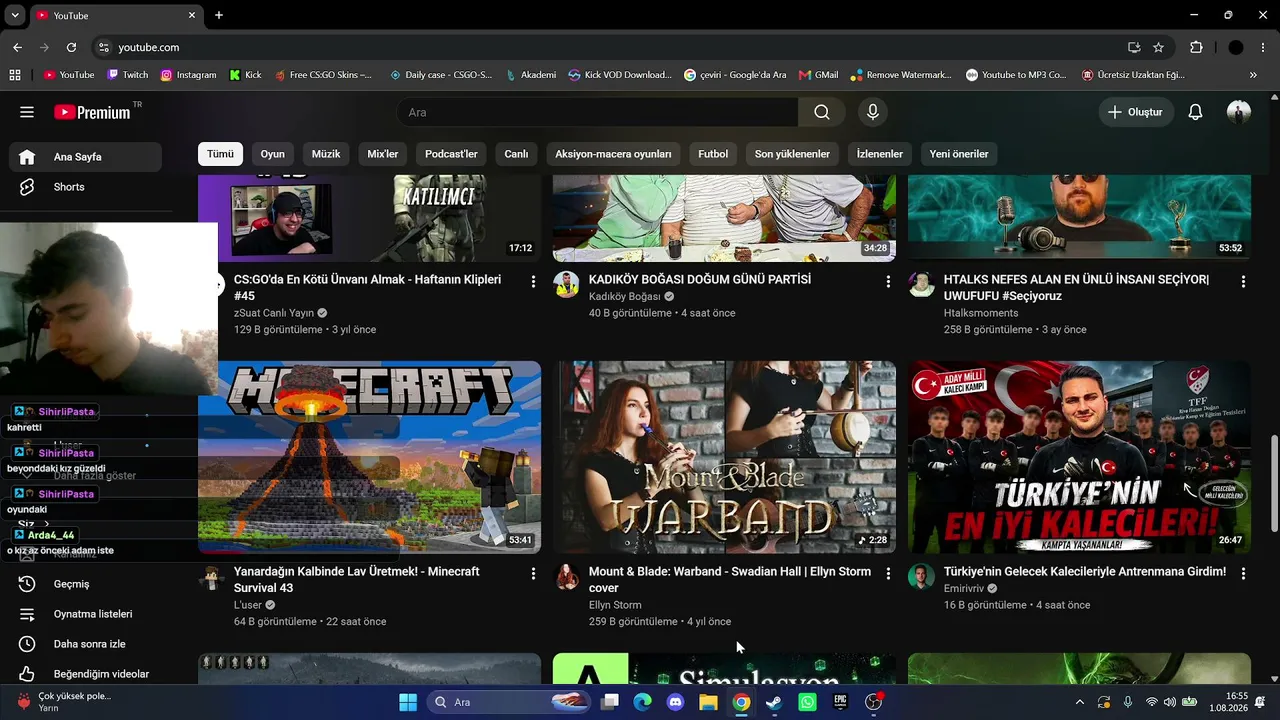Open more options for Minecraft Survival 43 video
The image size is (1280, 720).
point(533,574)
